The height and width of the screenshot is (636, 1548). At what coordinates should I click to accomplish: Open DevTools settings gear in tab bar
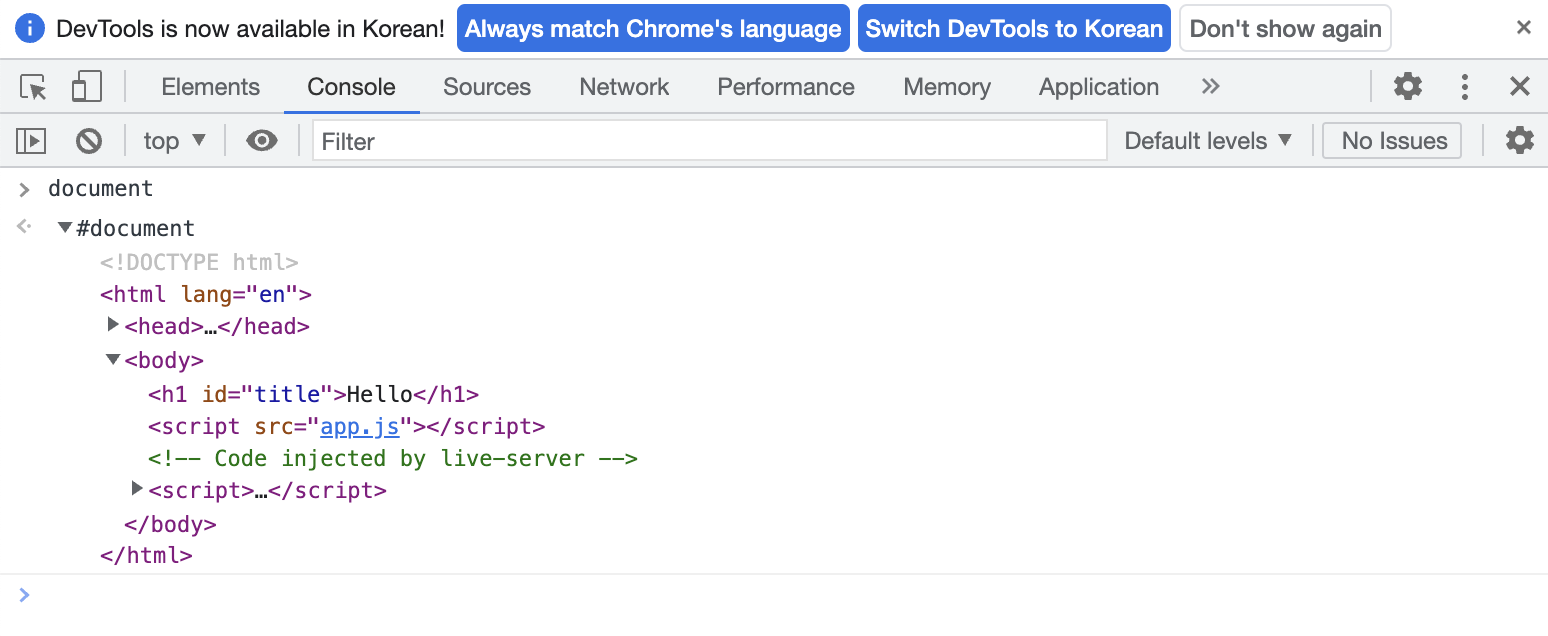[x=1408, y=87]
